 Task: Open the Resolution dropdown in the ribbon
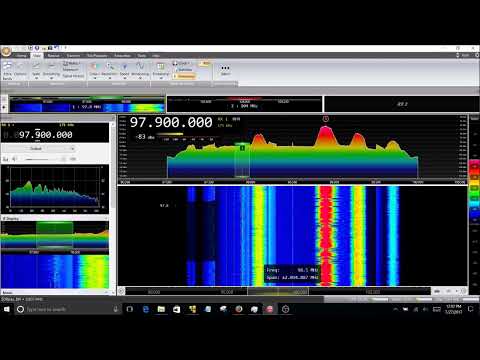[x=109, y=70]
